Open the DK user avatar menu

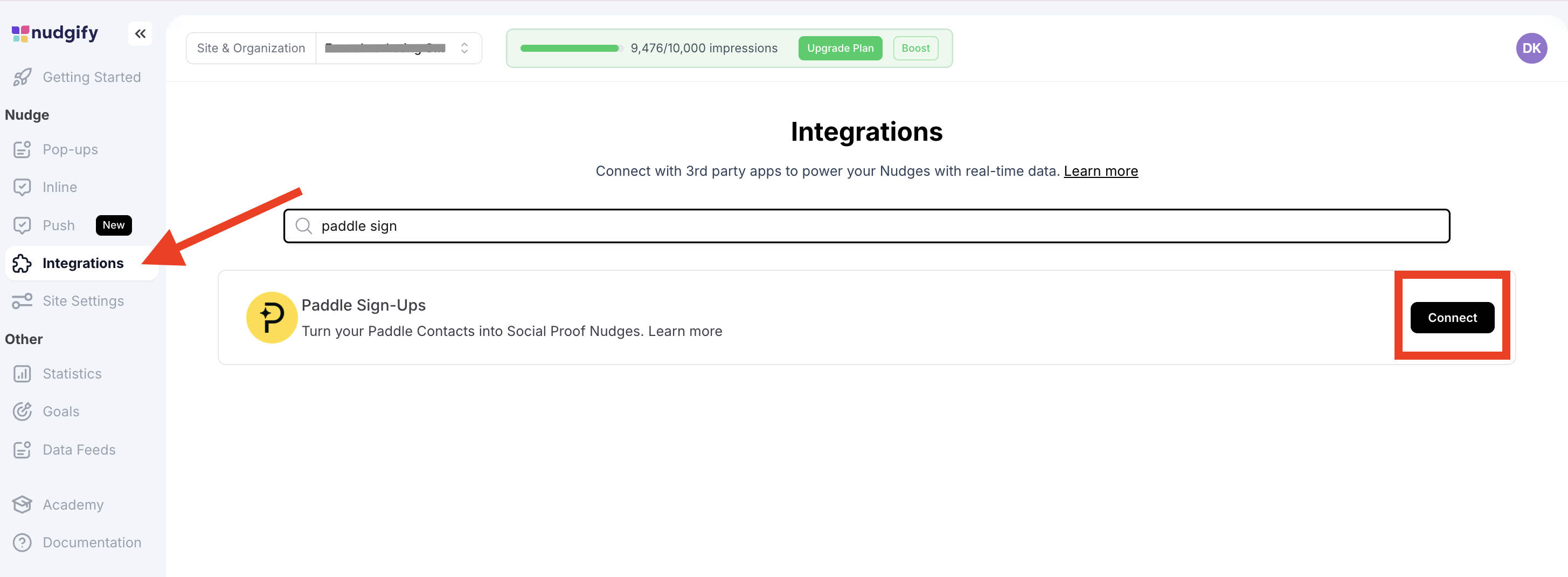1531,48
